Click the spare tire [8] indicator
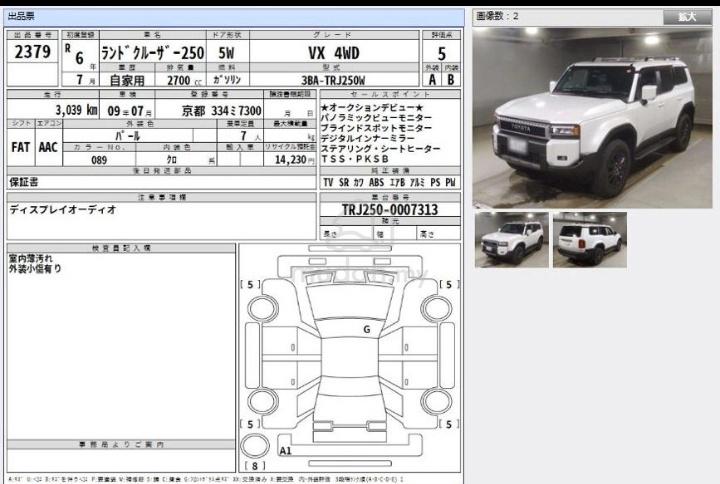This screenshot has height=484, width=720. tap(256, 465)
